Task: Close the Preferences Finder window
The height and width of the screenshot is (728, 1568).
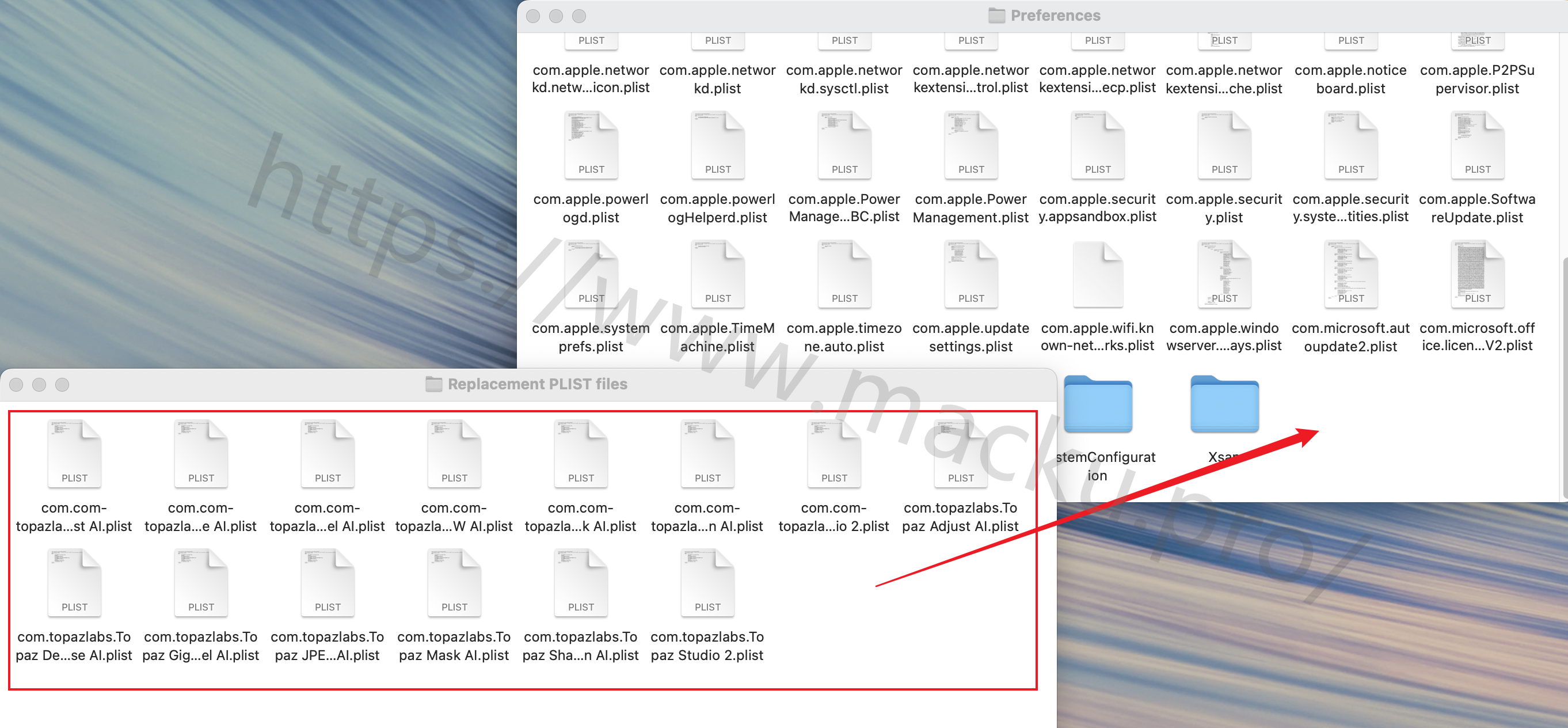Action: click(533, 16)
